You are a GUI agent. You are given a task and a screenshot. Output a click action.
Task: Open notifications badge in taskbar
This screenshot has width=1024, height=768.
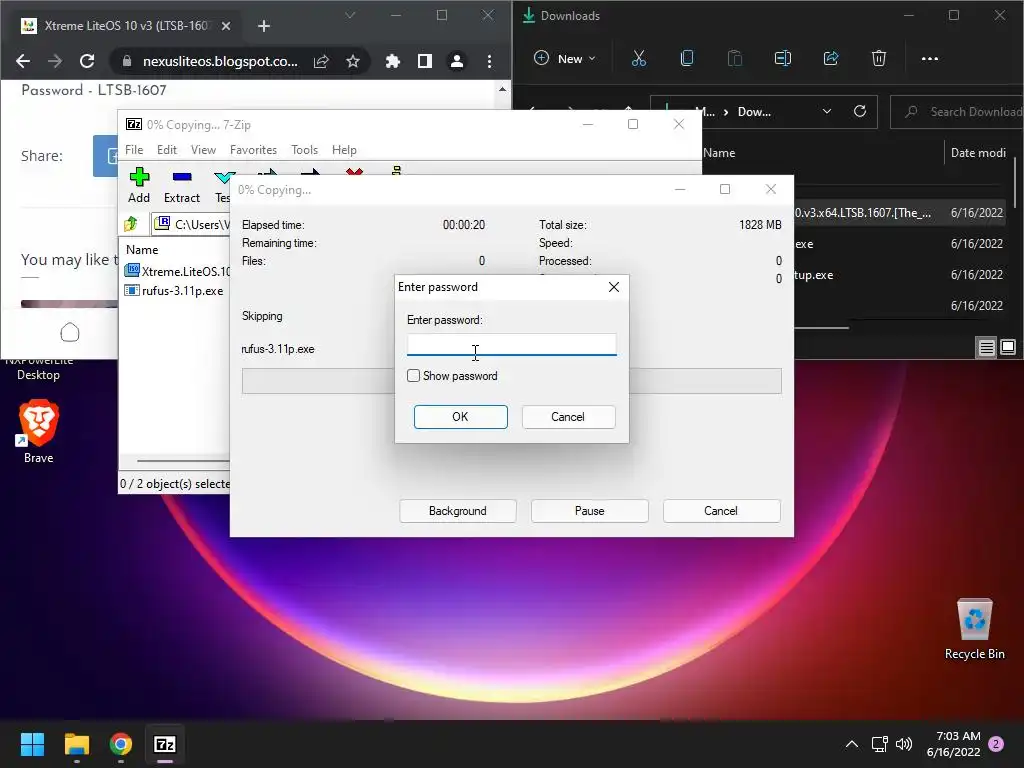click(x=996, y=744)
